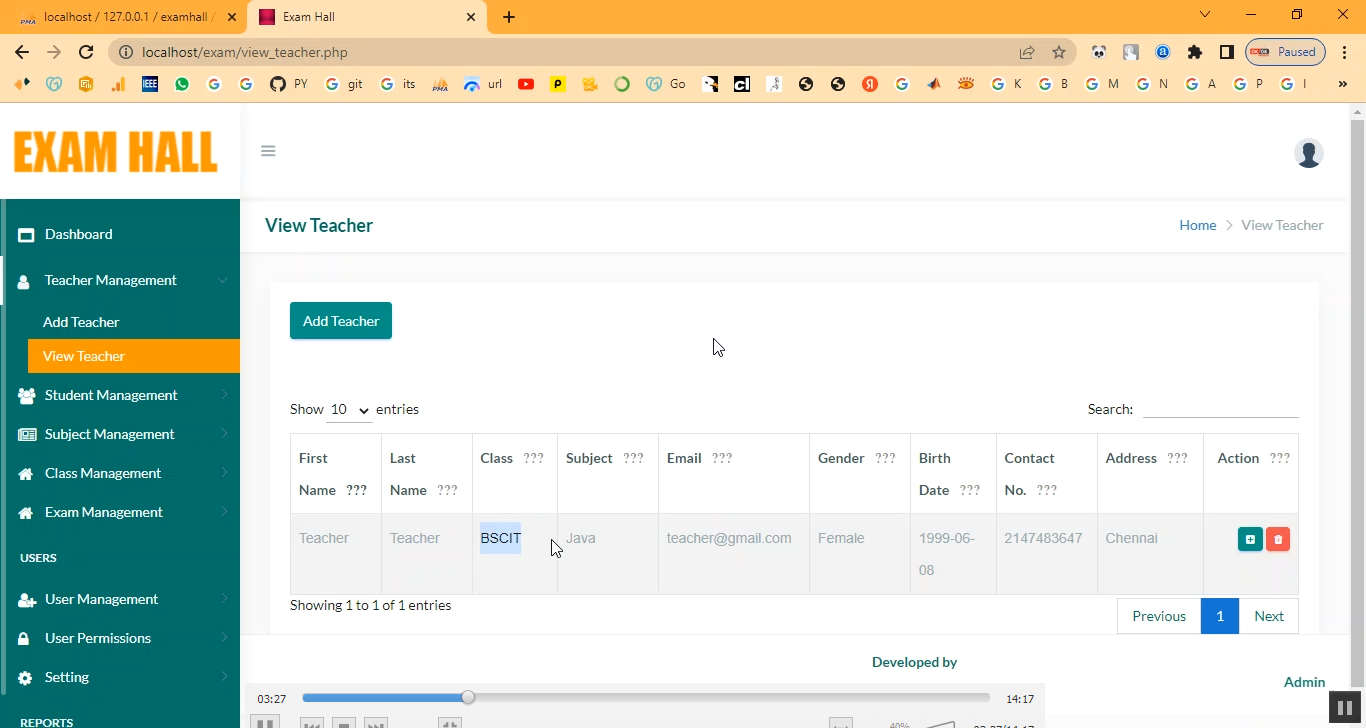Click the table Search input field
The width and height of the screenshot is (1366, 728).
(x=1220, y=409)
